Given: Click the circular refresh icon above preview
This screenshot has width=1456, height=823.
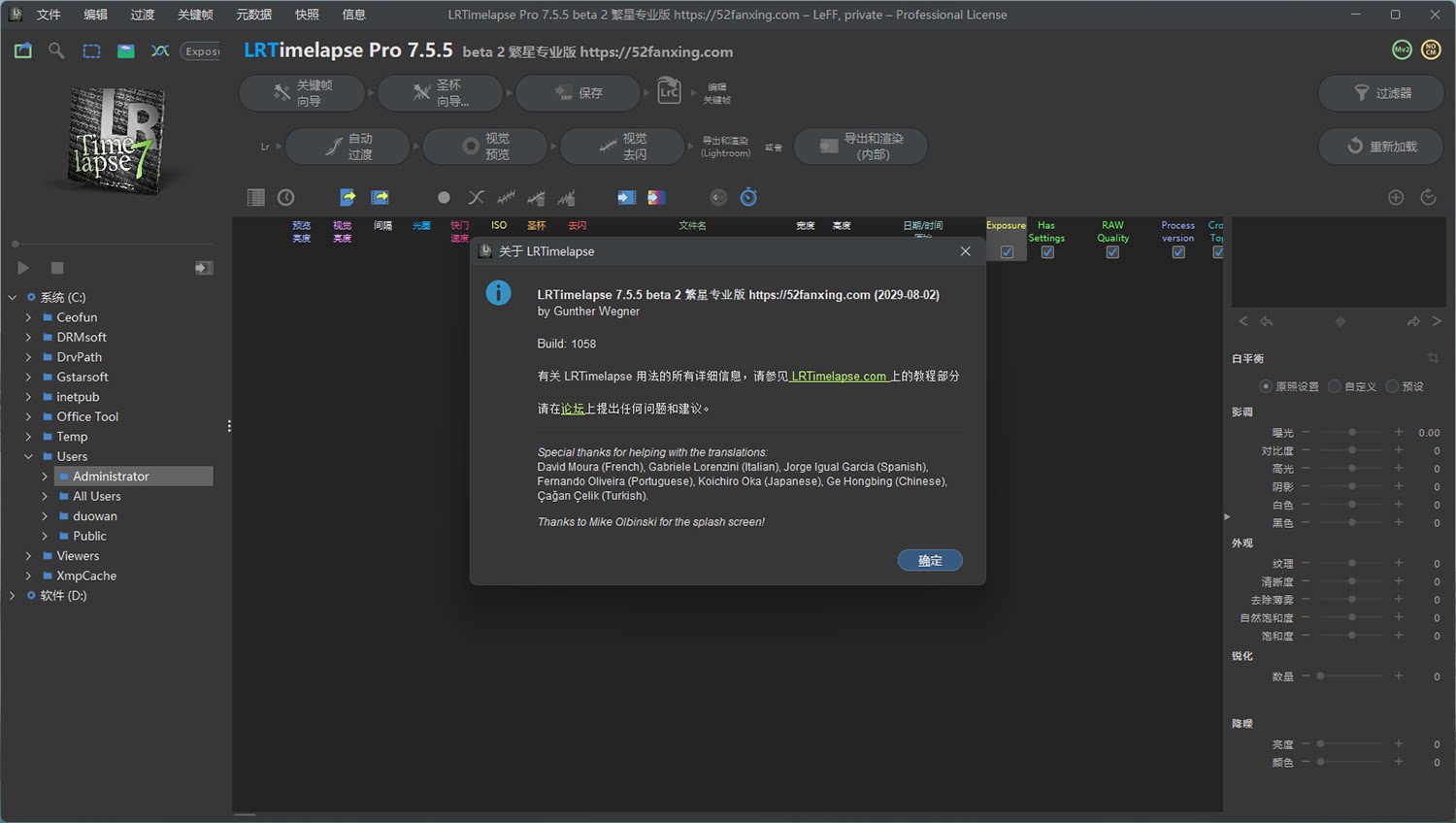Looking at the screenshot, I should coord(1428,197).
